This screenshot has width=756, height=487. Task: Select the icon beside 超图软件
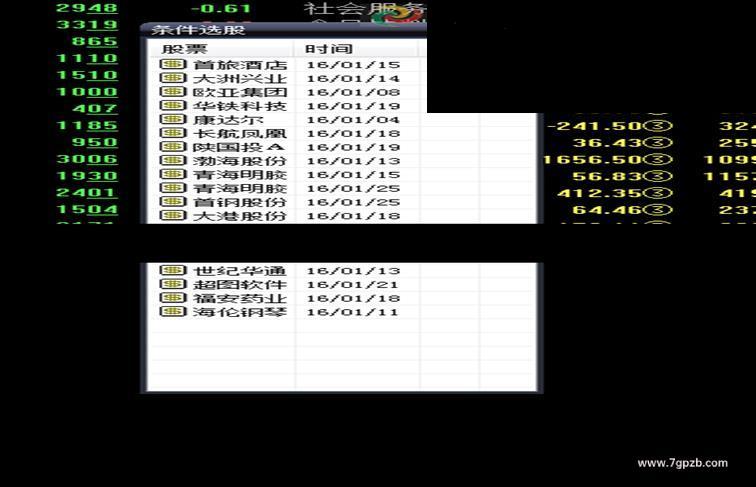point(173,284)
